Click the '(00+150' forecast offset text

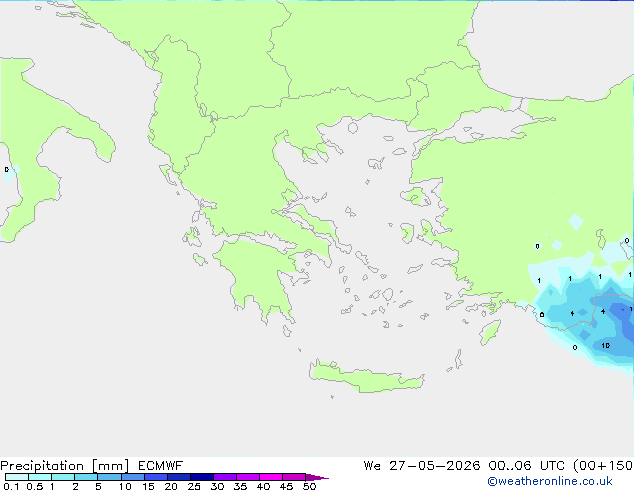tap(603, 466)
